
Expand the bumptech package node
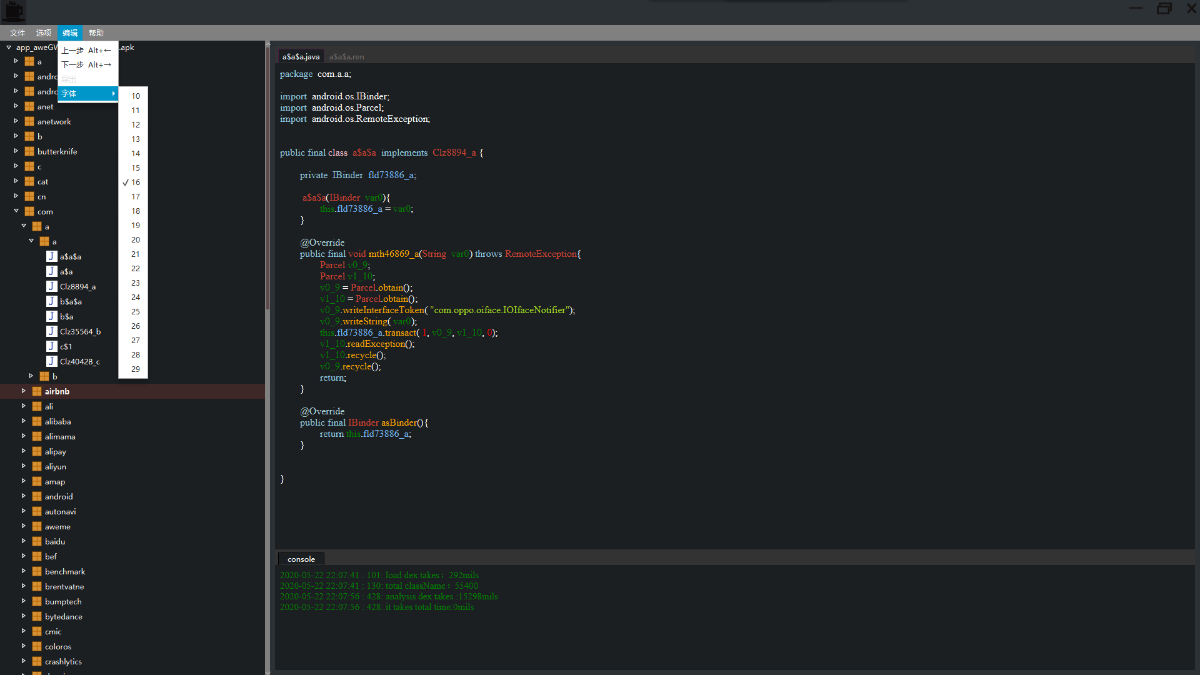[23, 601]
